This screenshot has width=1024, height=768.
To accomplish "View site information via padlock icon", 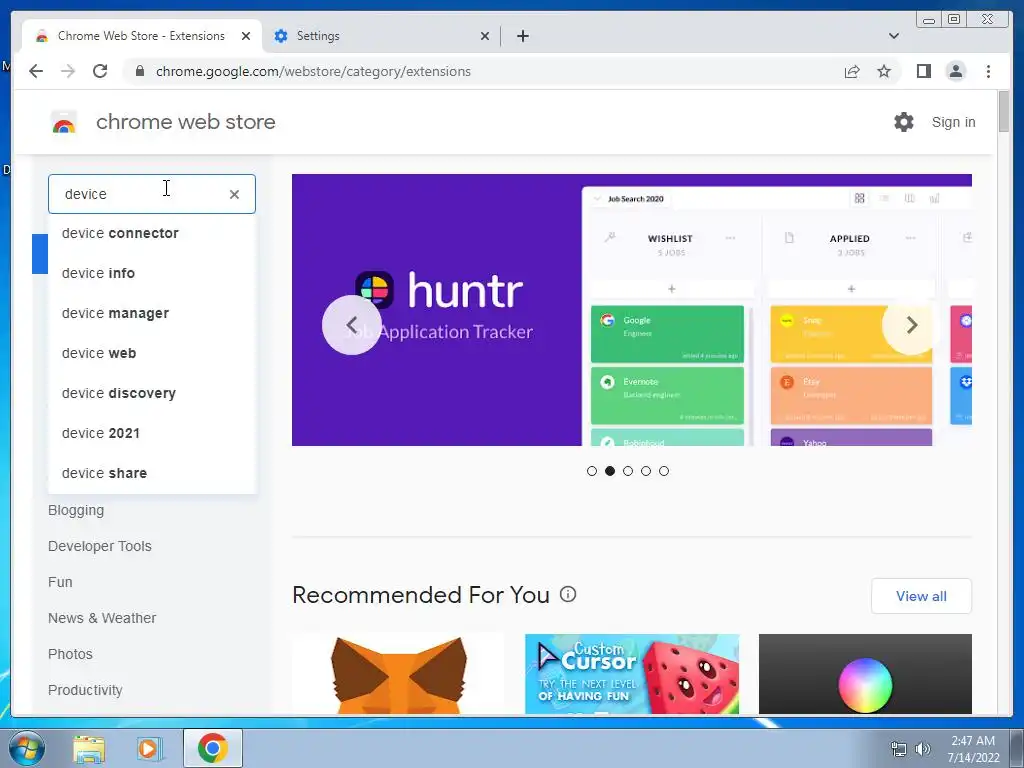I will pyautogui.click(x=139, y=71).
